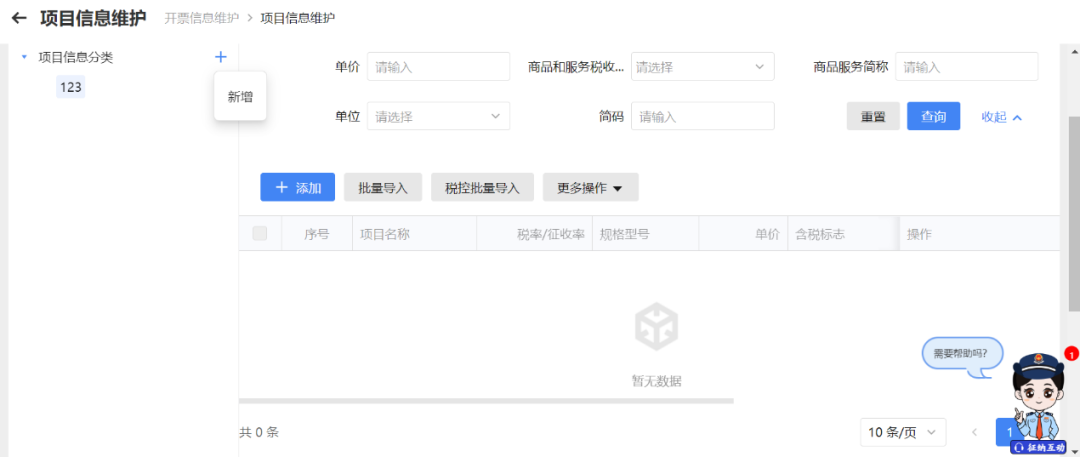
Task: Open the 需要帮助吗? help bubble
Action: pyautogui.click(x=960, y=353)
